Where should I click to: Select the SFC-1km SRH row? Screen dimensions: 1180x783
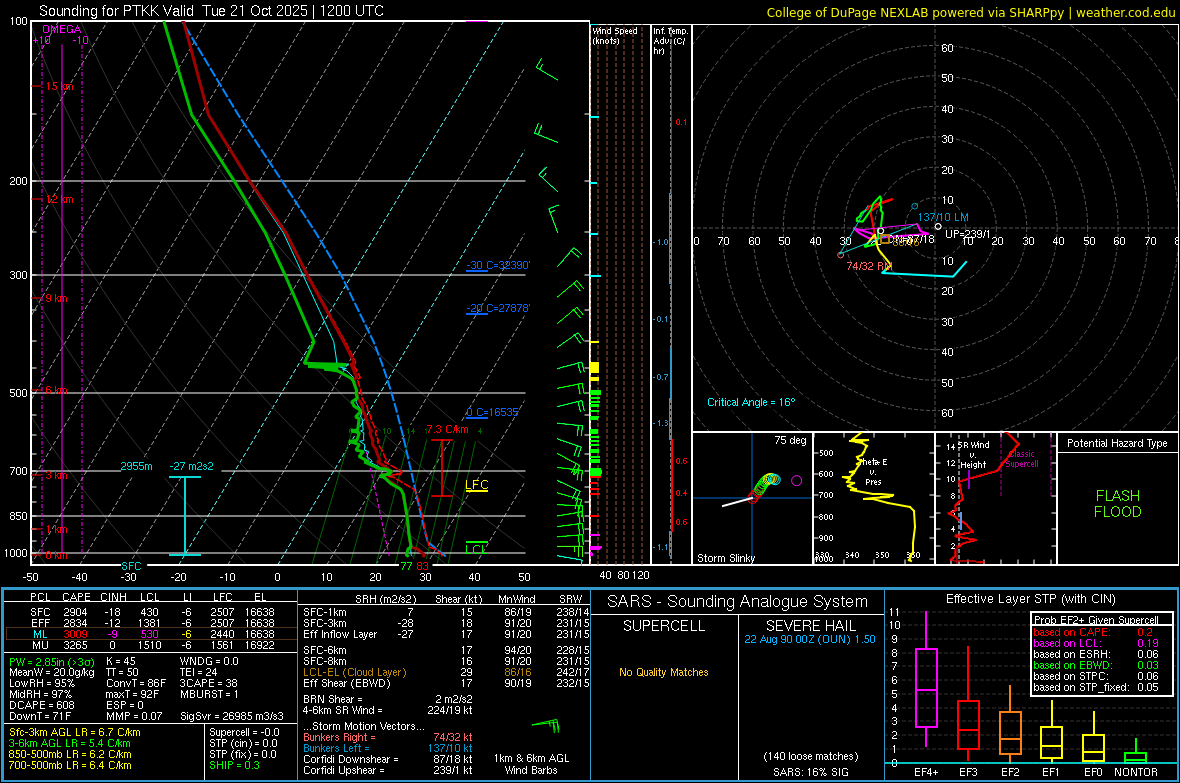coord(446,612)
